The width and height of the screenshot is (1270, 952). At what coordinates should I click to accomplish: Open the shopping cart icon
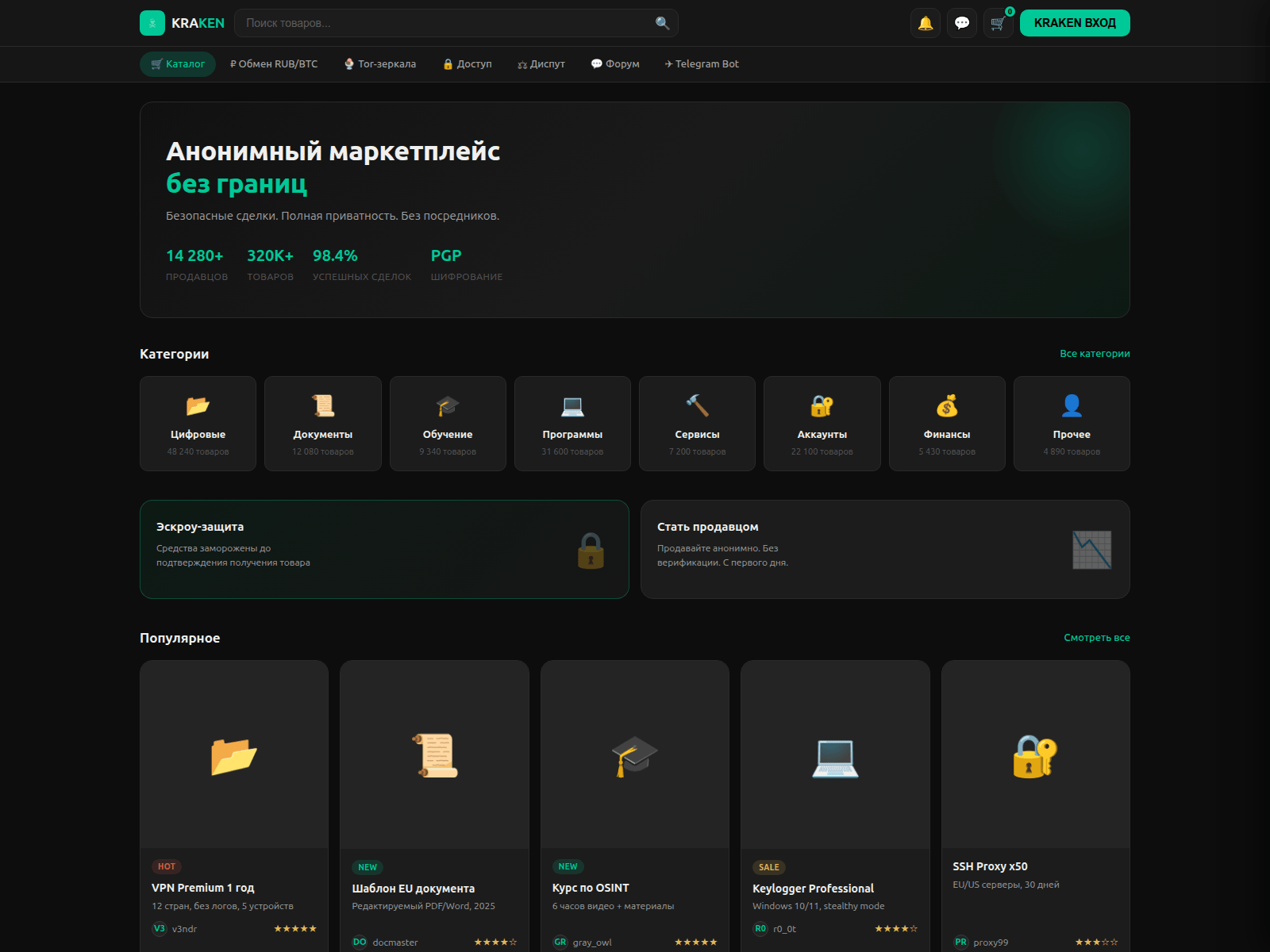[x=998, y=23]
